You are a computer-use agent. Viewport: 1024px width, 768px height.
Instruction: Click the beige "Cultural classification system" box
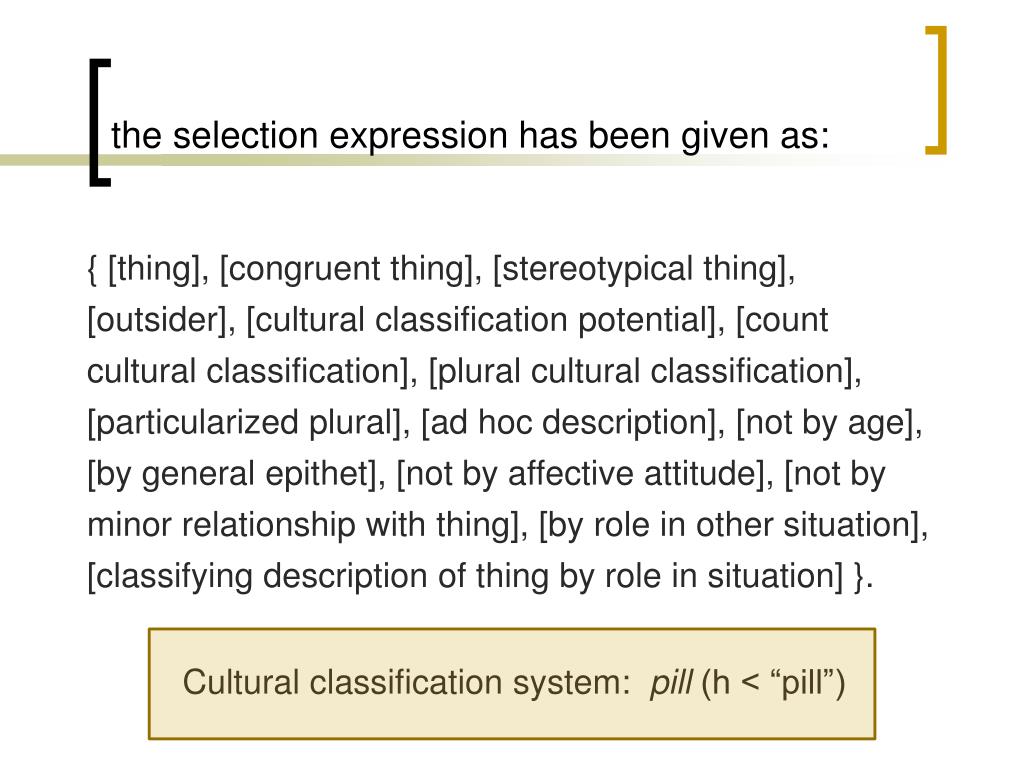512,684
